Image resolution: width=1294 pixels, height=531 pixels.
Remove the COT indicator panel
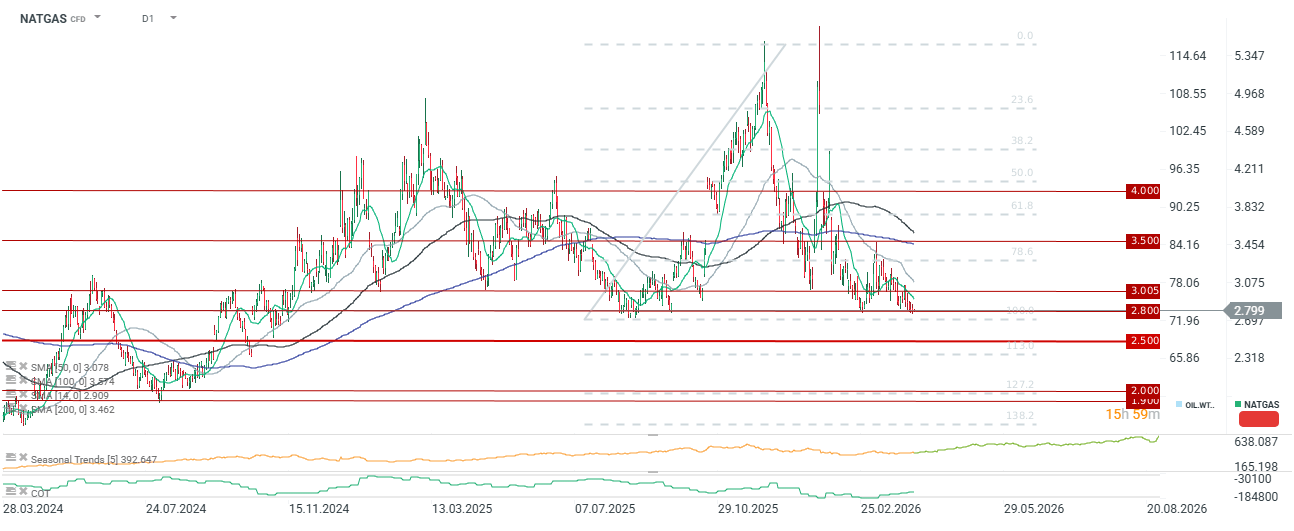coord(23,493)
